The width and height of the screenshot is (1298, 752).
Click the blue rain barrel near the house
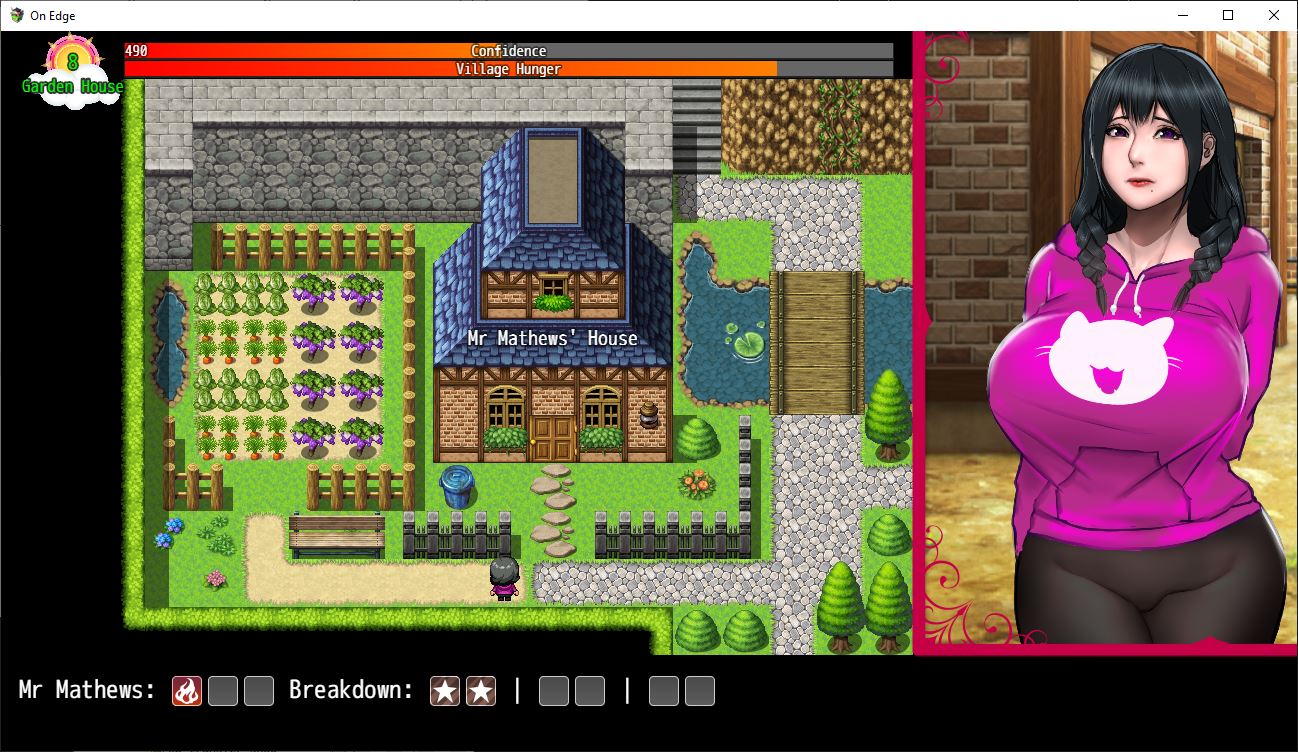(459, 483)
